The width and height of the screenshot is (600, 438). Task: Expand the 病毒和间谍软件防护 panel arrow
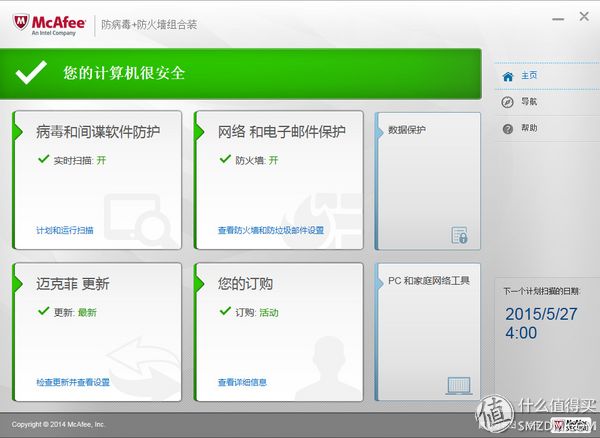pyautogui.click(x=18, y=132)
